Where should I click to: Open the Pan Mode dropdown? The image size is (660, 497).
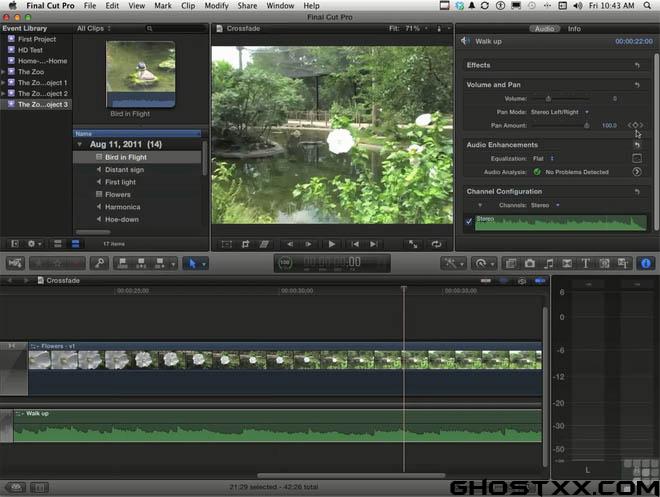coord(559,112)
